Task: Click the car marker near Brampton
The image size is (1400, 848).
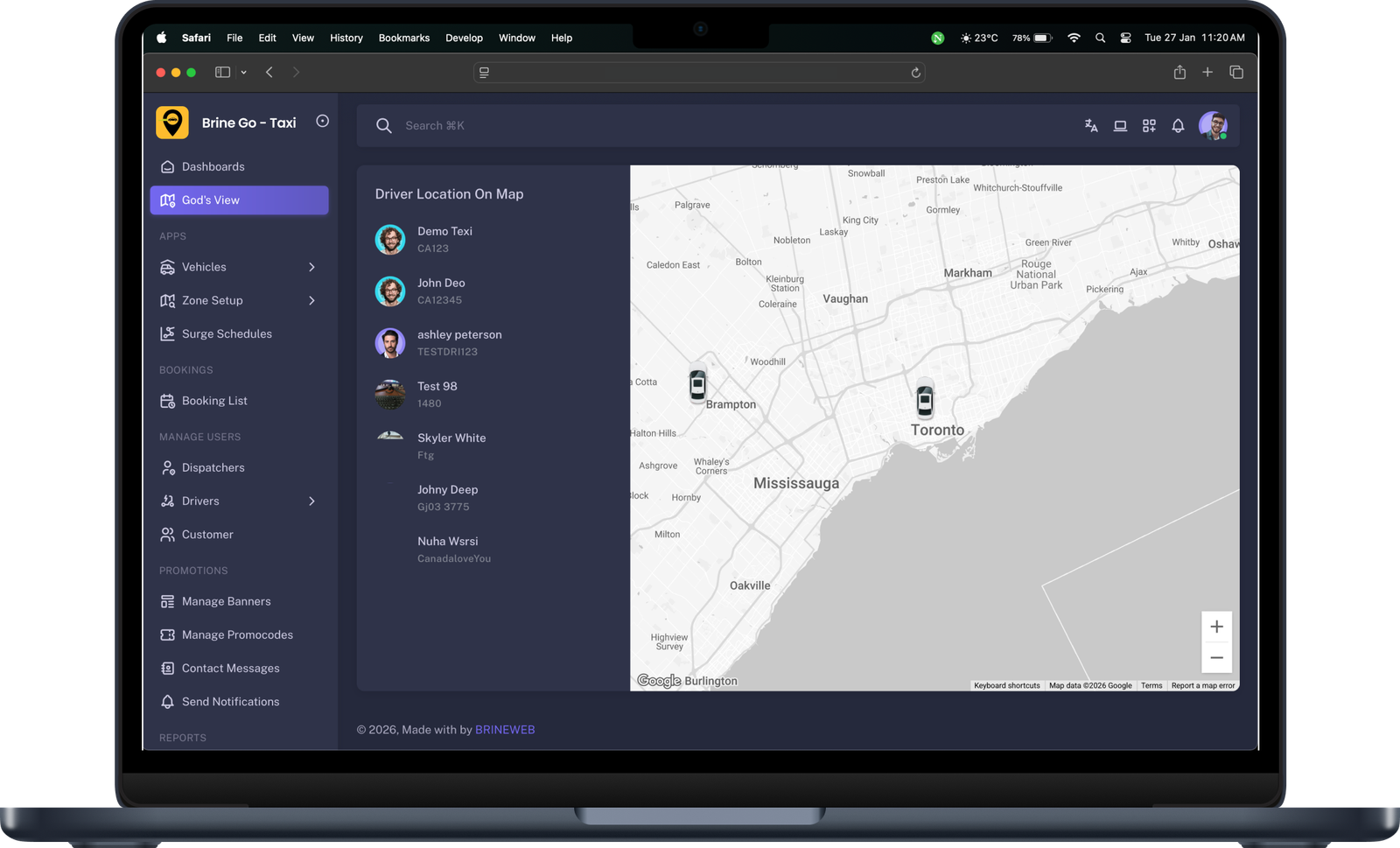Action: coord(697,383)
